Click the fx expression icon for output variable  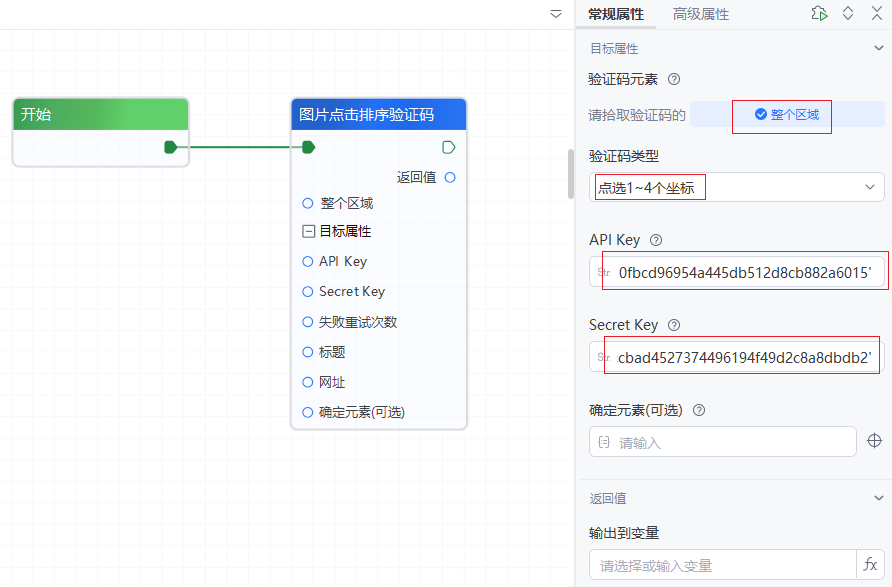pyautogui.click(x=870, y=565)
